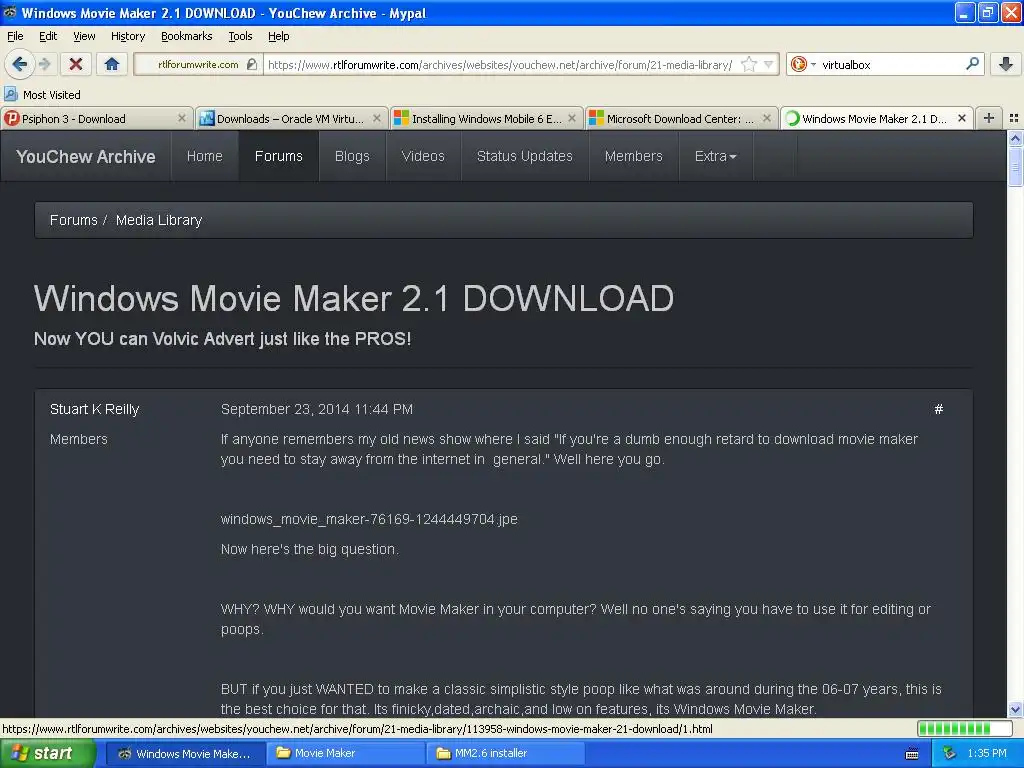
Task: Switch to MM2.6 installer taskbar window
Action: 505,753
